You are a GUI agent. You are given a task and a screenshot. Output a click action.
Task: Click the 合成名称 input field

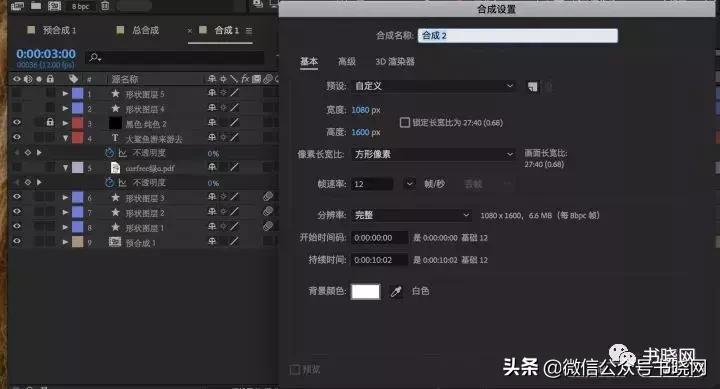518,35
